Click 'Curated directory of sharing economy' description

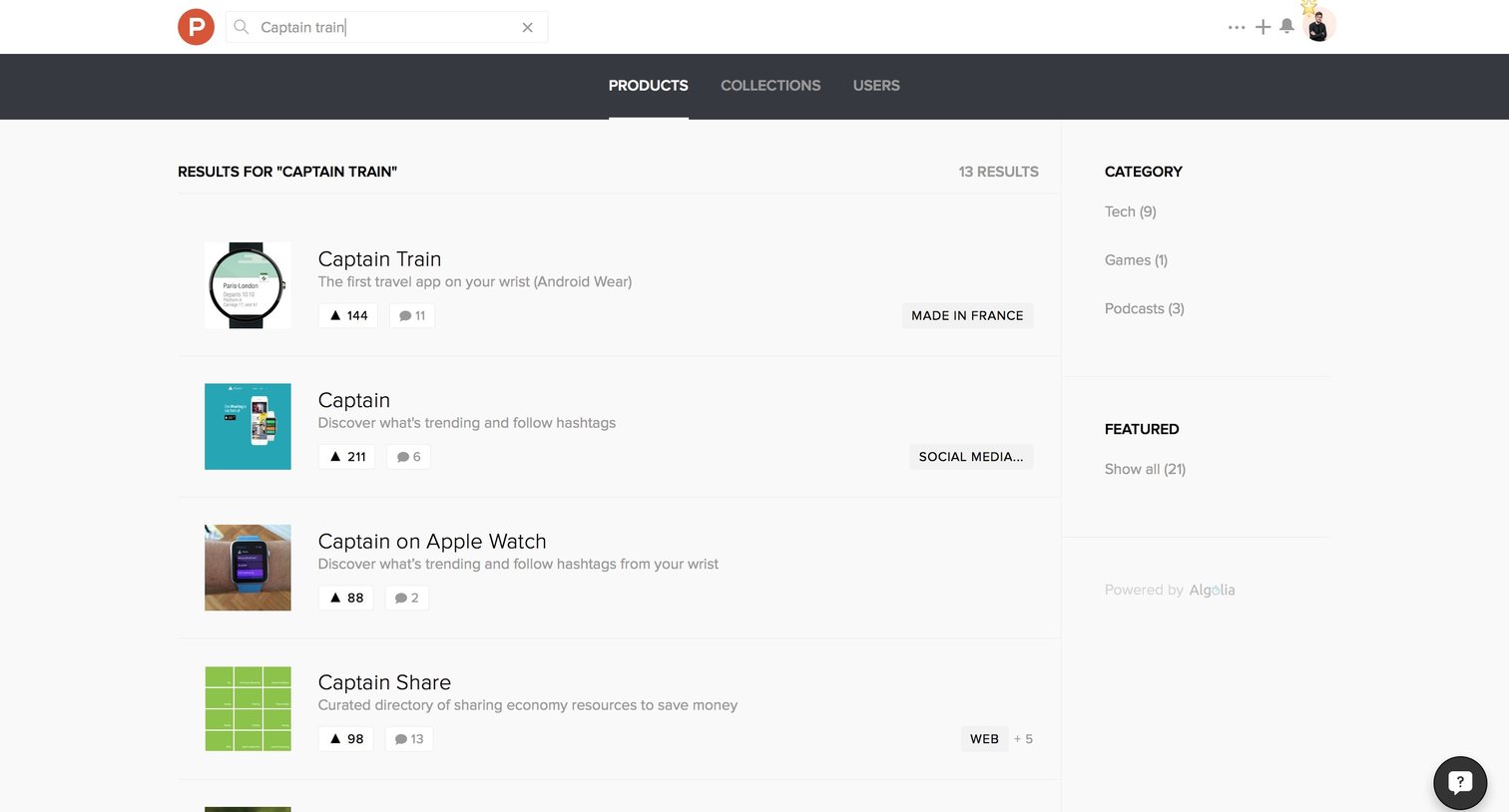click(x=528, y=705)
